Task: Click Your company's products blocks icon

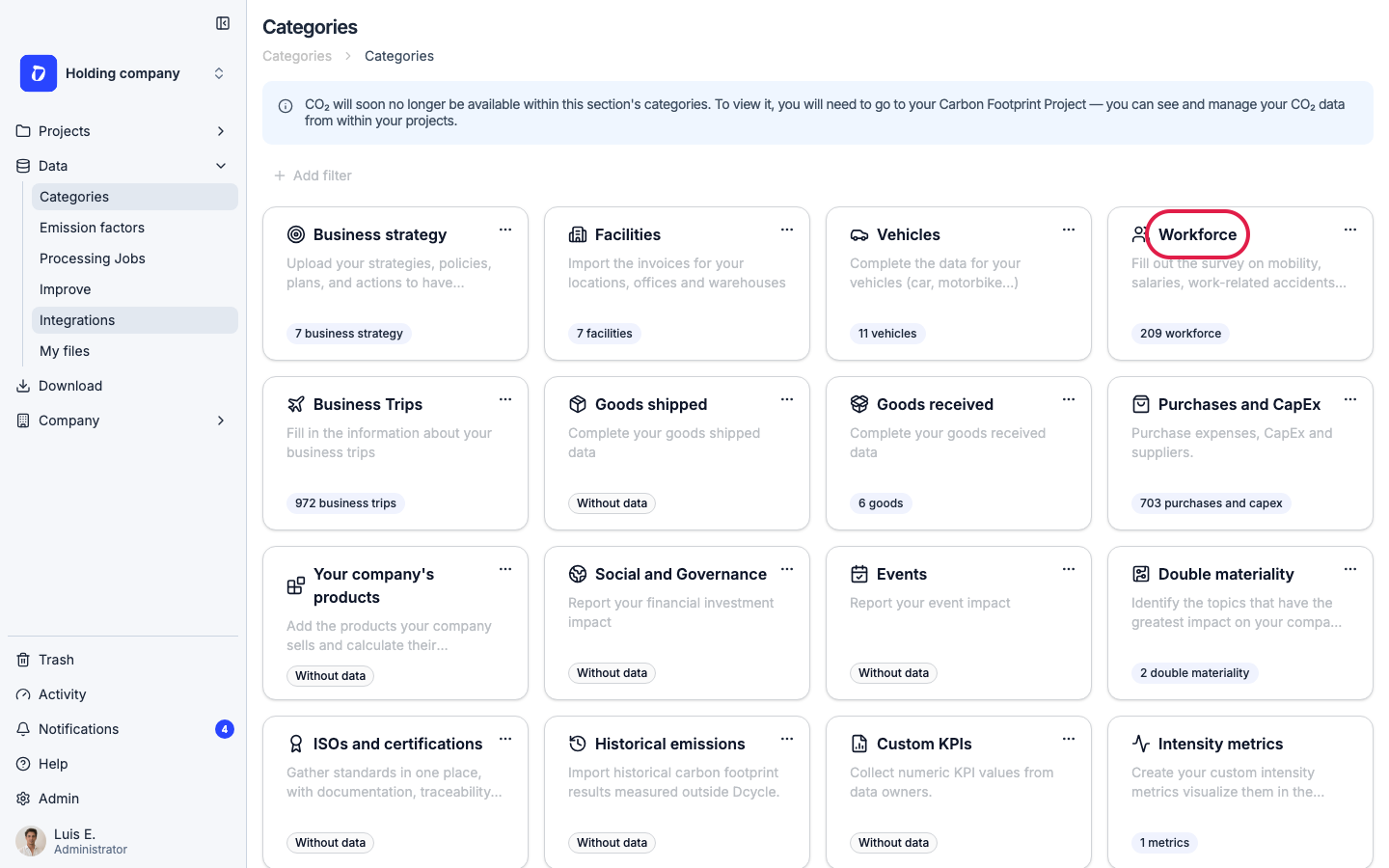Action: (x=296, y=585)
